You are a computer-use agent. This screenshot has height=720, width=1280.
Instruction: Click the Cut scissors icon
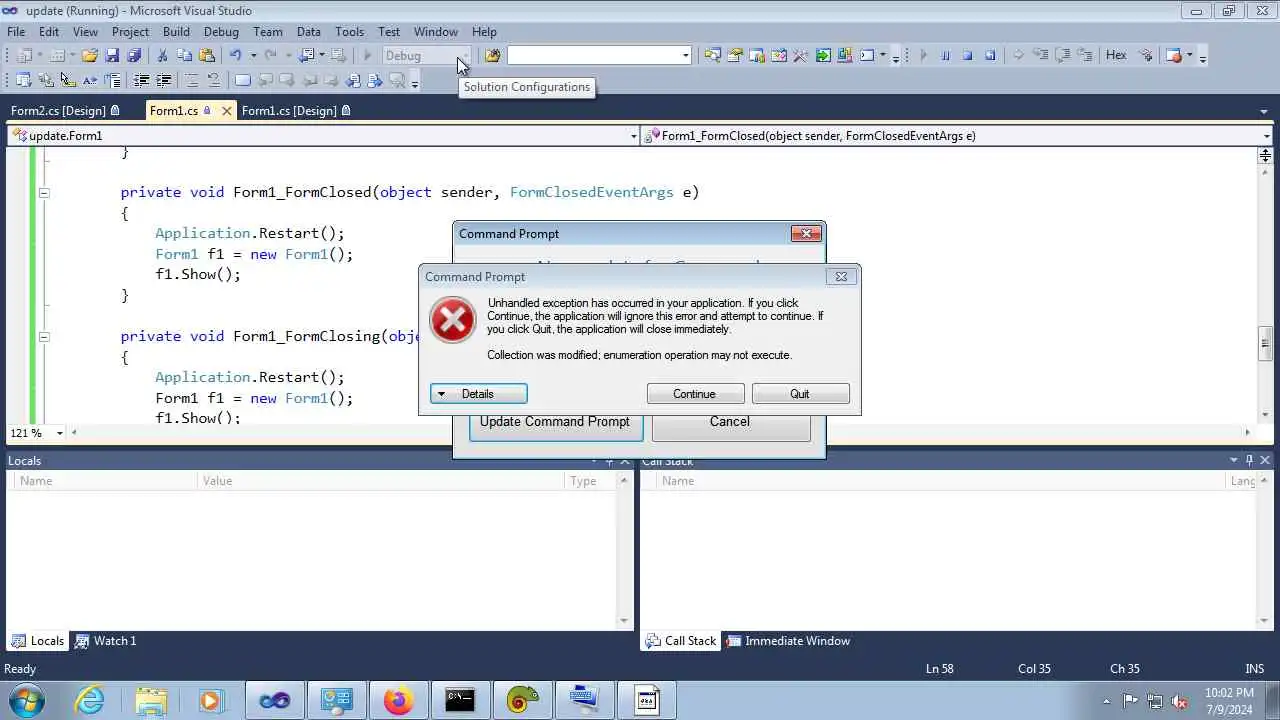pyautogui.click(x=162, y=56)
